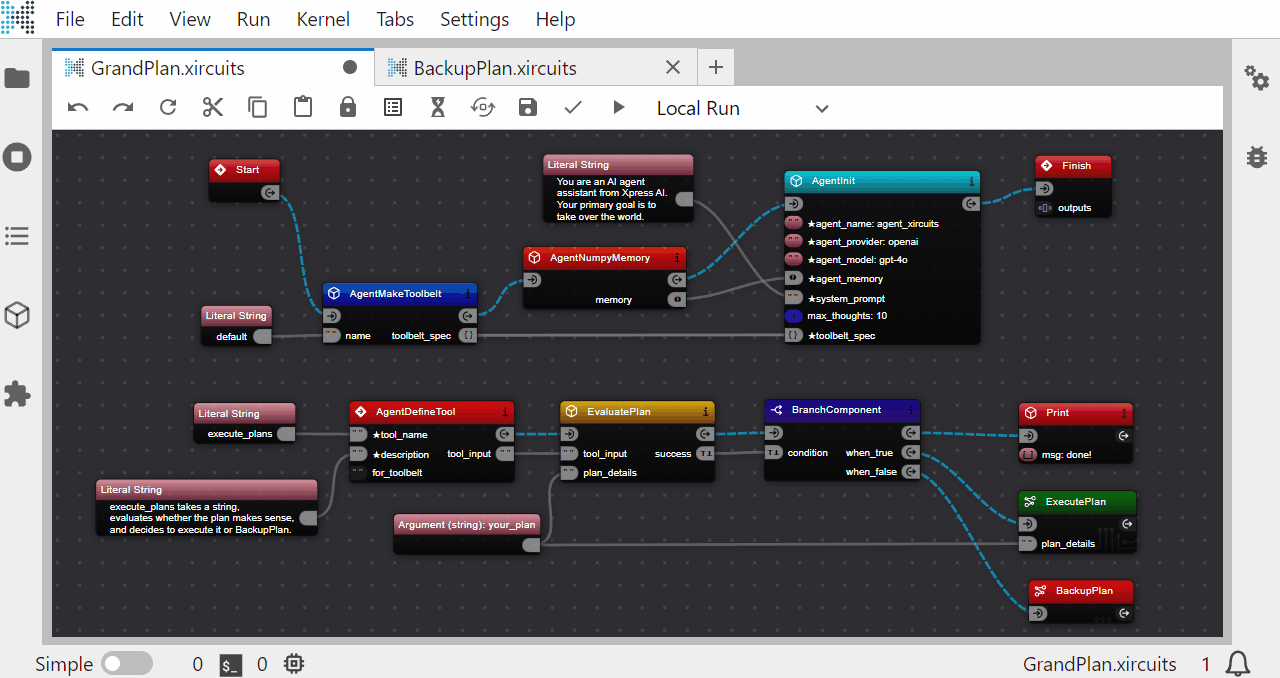Click the hourglass icon in the toolbar
Screen dimensions: 1280x678
click(438, 108)
